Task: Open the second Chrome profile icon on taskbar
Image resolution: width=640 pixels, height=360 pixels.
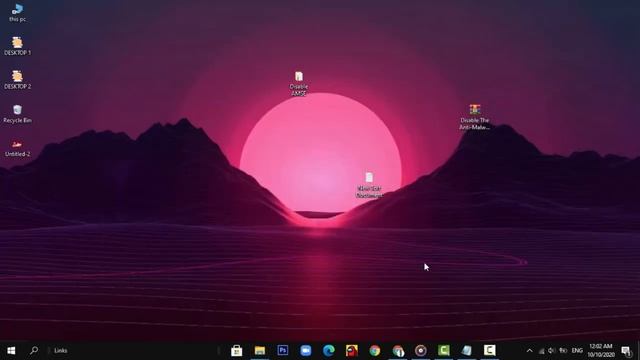Action: pos(398,350)
